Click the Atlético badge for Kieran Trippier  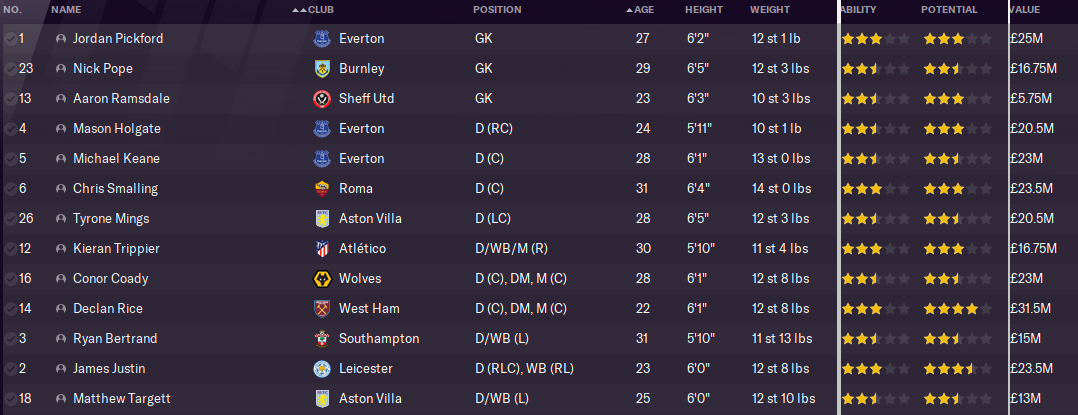(x=321, y=249)
